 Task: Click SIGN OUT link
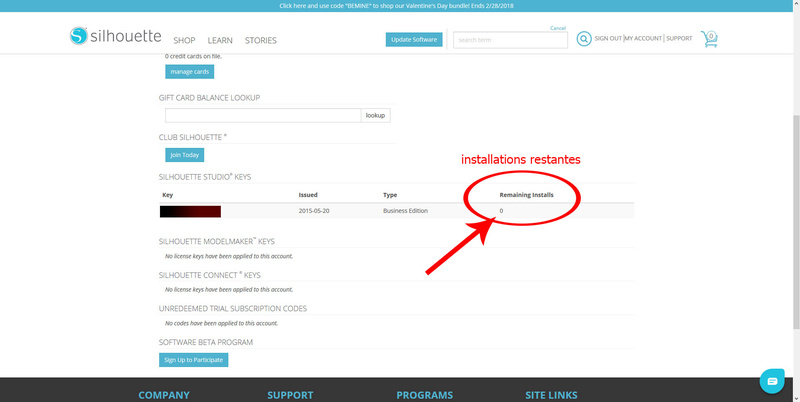coord(608,38)
